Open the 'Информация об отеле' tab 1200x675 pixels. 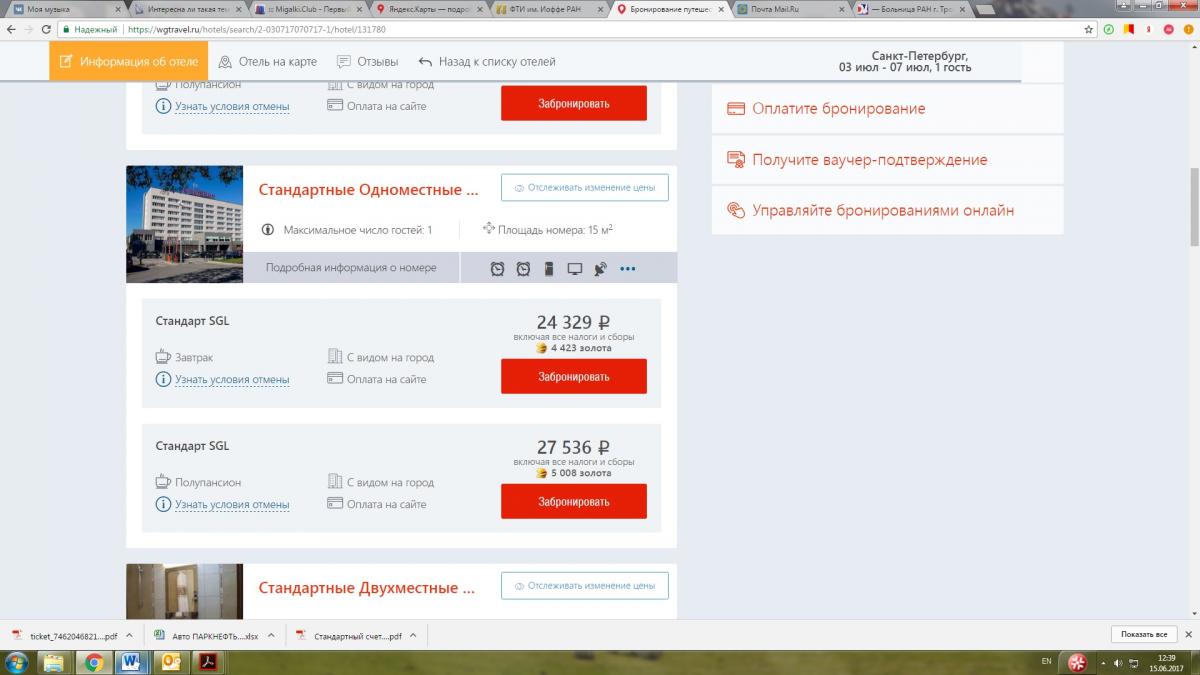129,61
